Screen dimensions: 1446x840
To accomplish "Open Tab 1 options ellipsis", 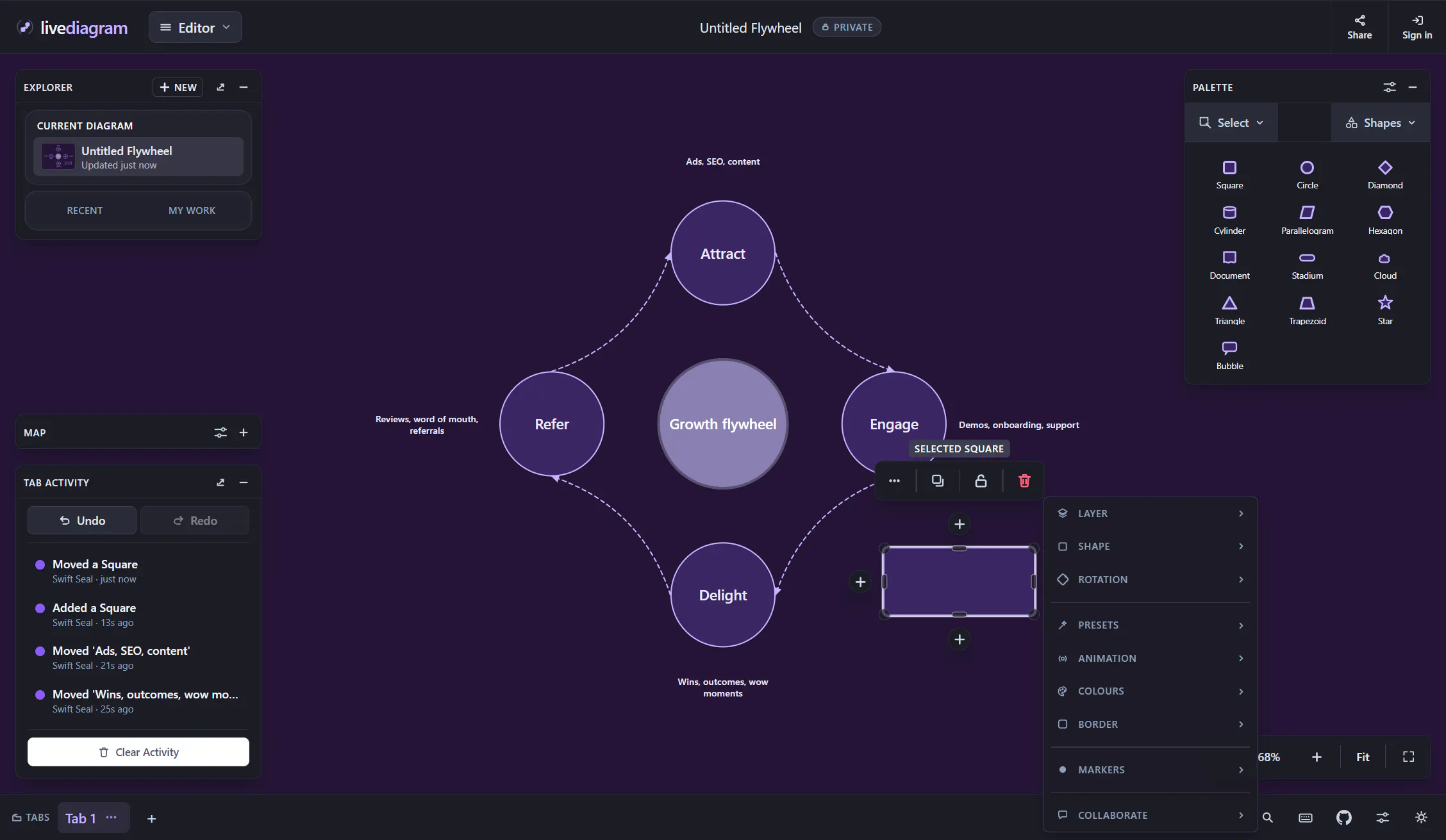I will click(112, 818).
